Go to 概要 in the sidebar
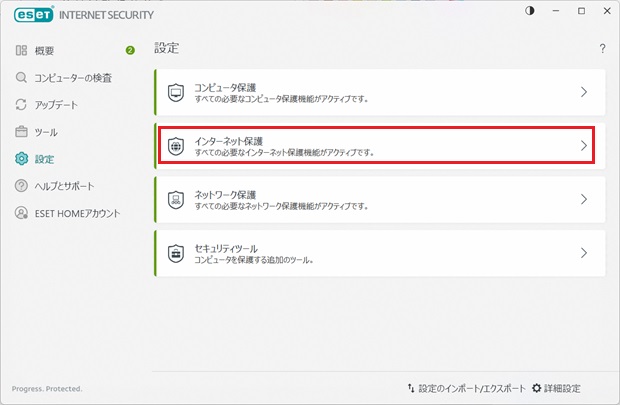 44,51
